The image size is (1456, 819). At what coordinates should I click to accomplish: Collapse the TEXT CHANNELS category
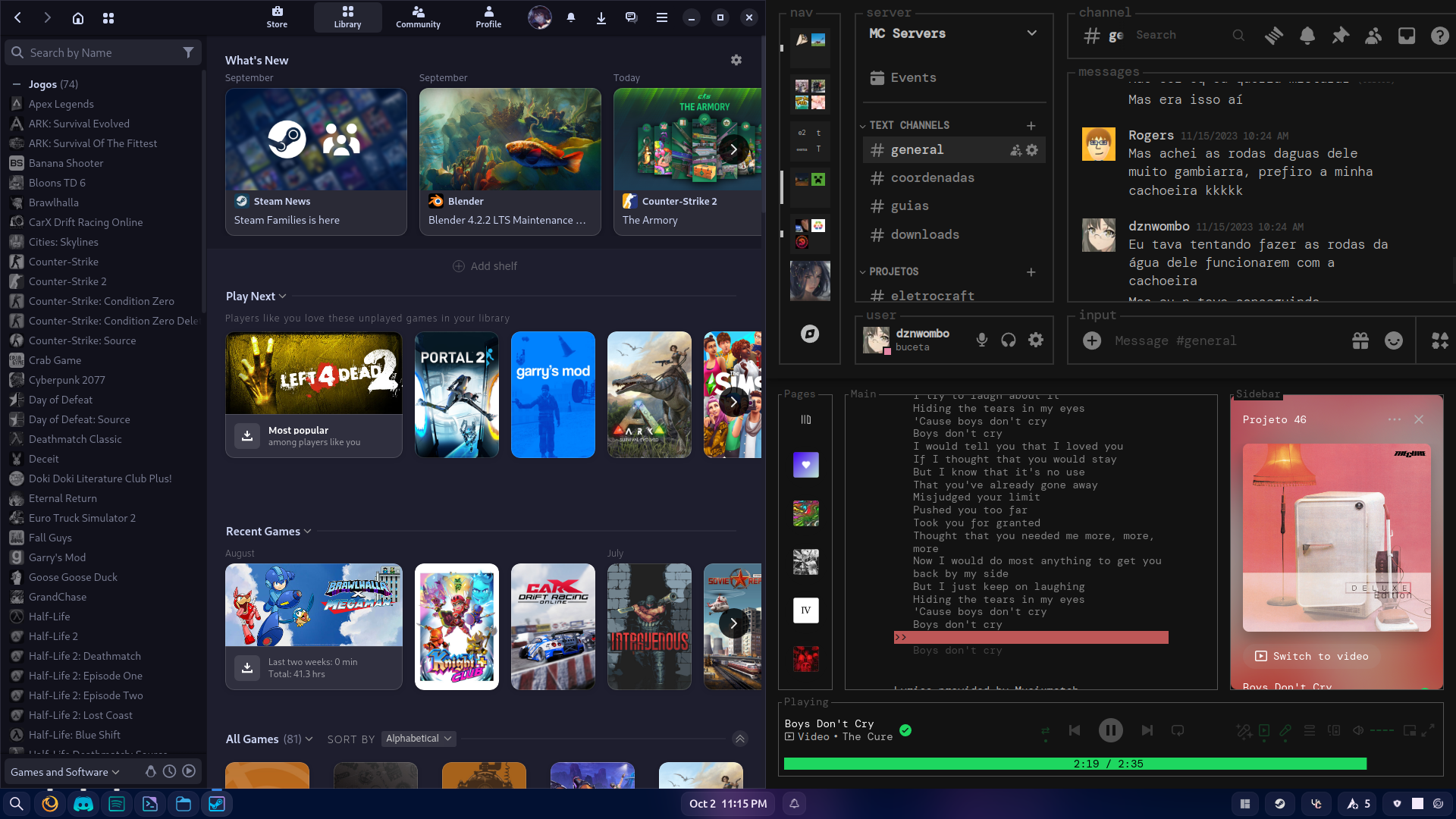pyautogui.click(x=862, y=125)
